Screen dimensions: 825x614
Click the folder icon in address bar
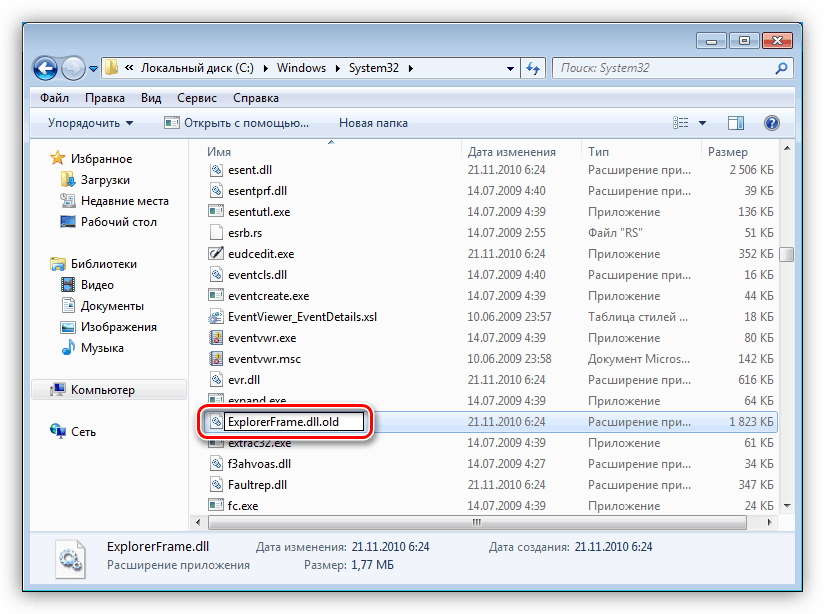click(x=111, y=68)
